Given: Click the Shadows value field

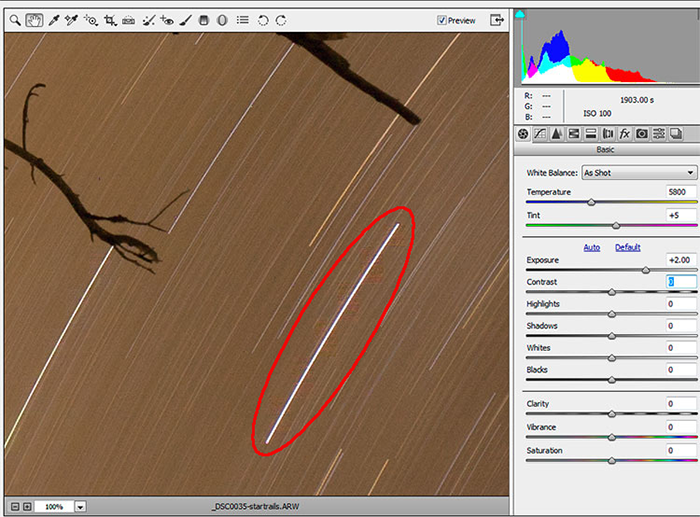Looking at the screenshot, I should [681, 325].
